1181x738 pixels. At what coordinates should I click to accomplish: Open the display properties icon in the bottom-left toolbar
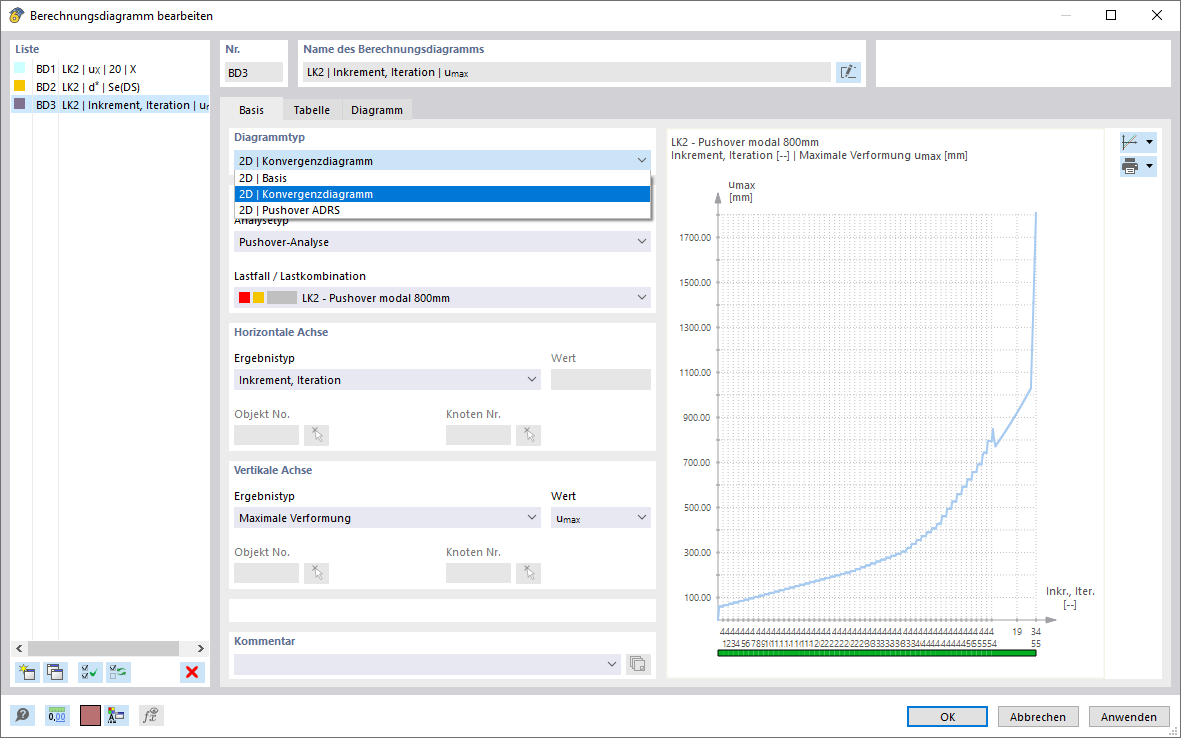click(x=116, y=715)
